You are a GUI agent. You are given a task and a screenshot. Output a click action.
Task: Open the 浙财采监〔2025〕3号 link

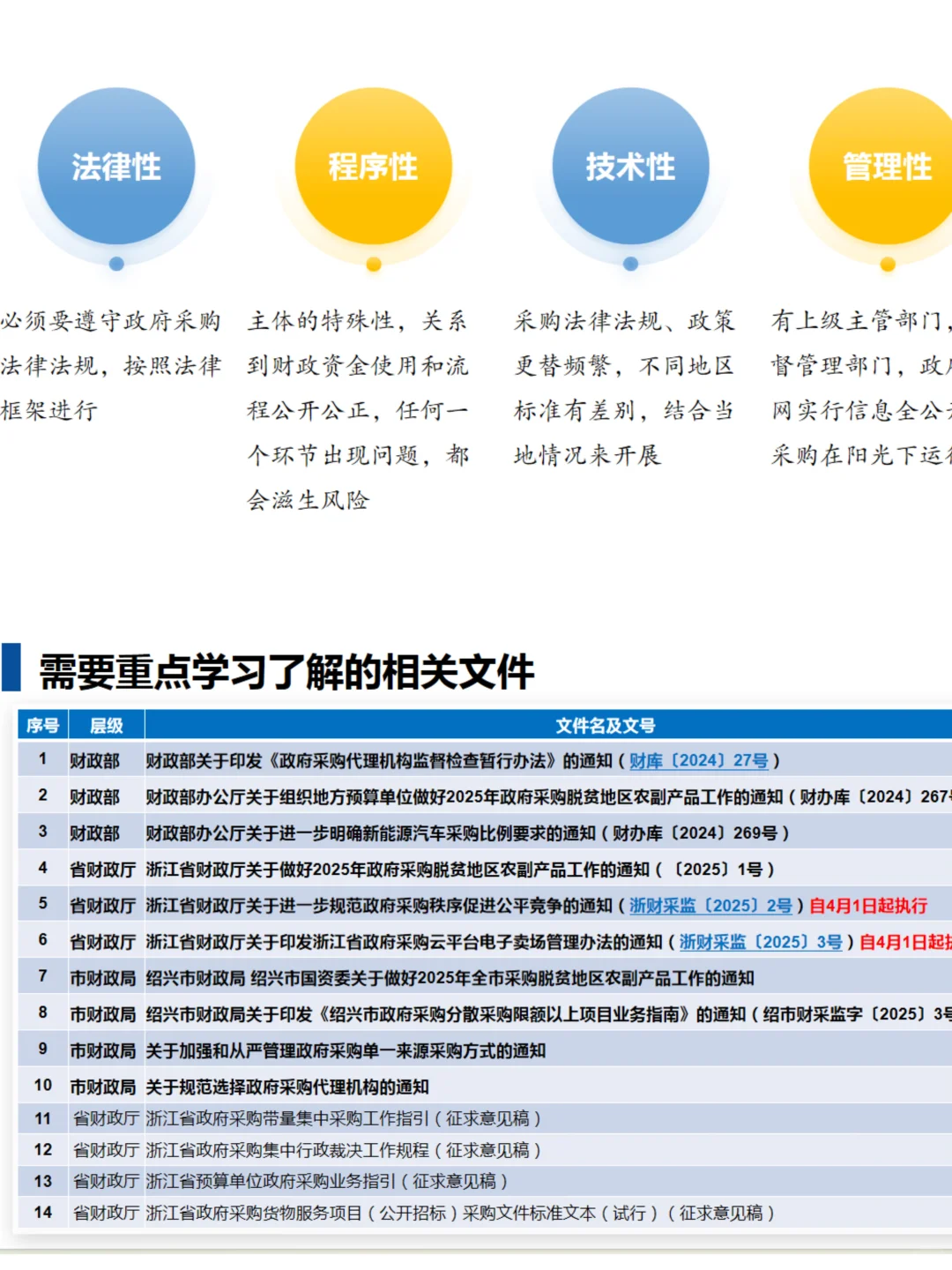click(761, 942)
